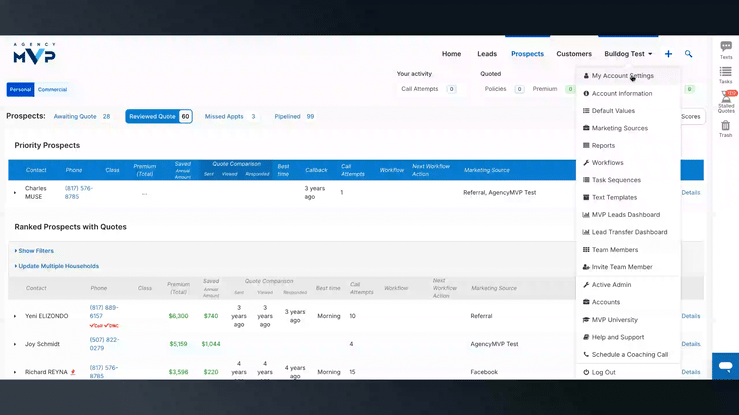
Task: Filter by Awaiting Quote prospects
Action: (x=82, y=116)
